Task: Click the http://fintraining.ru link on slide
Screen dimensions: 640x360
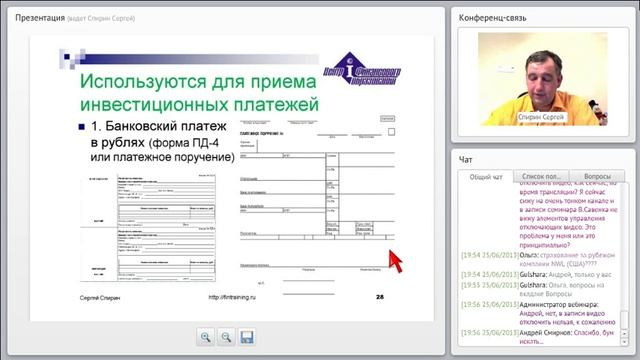Action: pos(232,297)
